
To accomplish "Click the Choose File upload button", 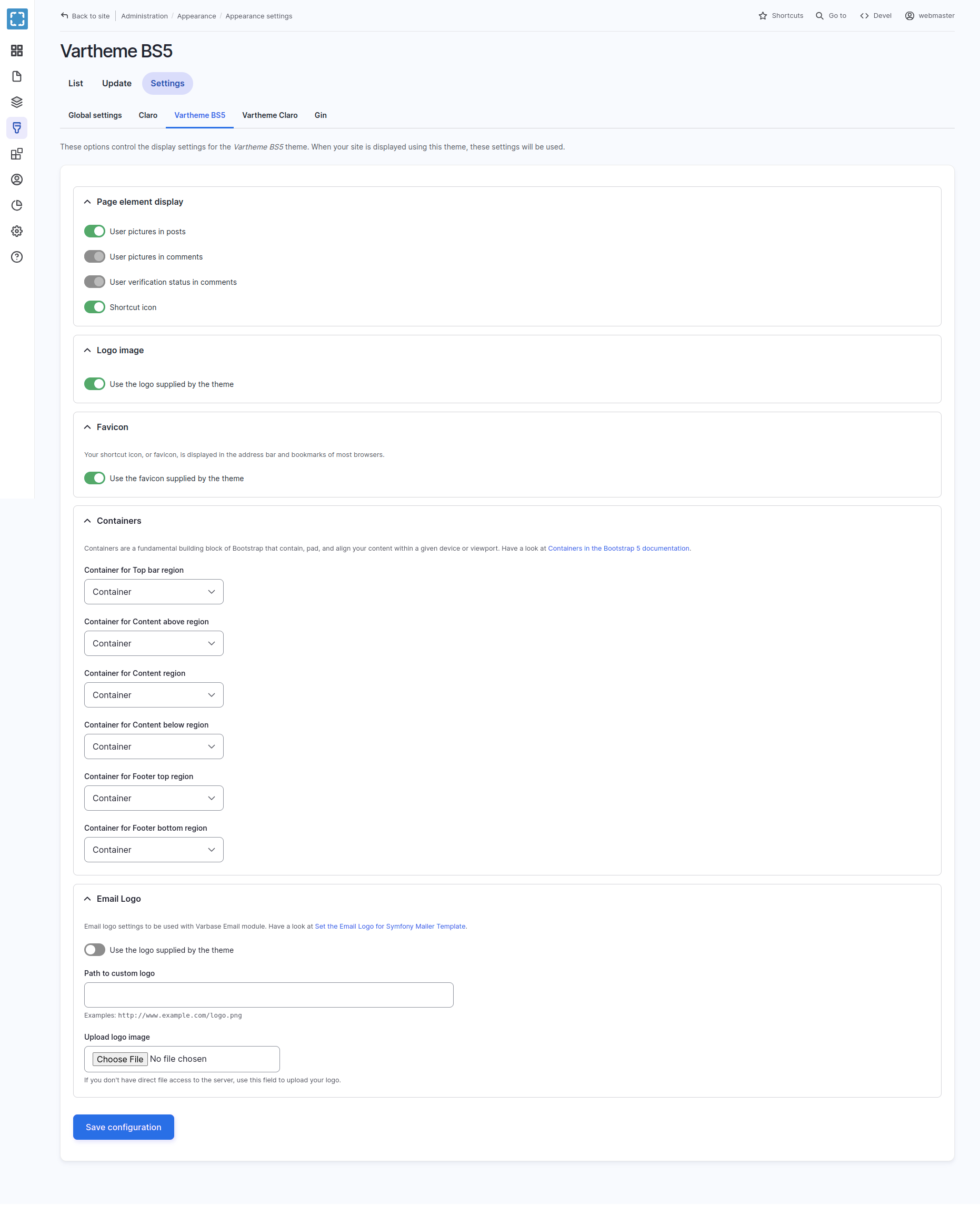I will pyautogui.click(x=119, y=1059).
